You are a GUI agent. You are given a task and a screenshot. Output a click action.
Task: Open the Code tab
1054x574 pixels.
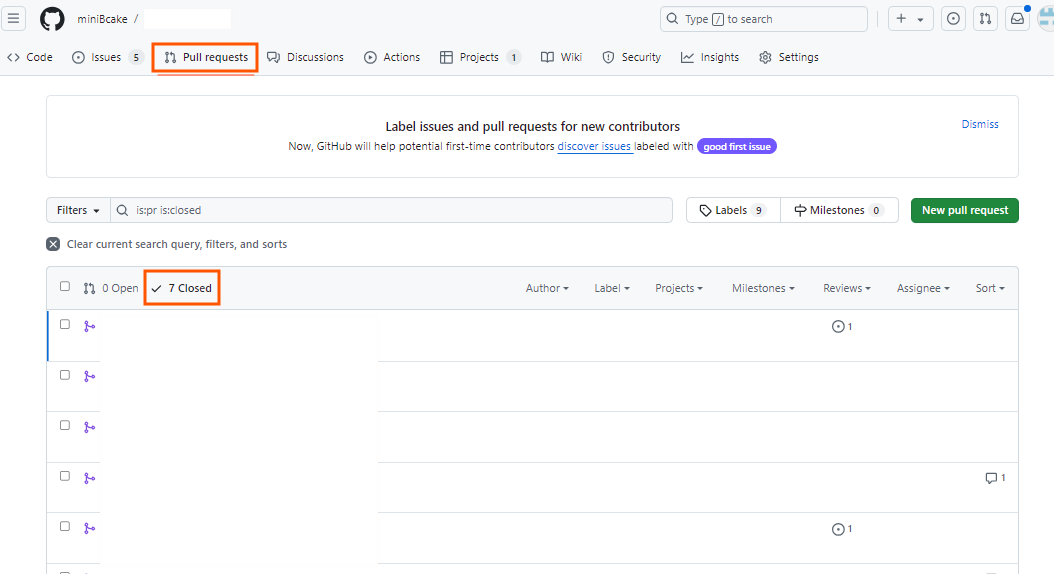(x=30, y=57)
